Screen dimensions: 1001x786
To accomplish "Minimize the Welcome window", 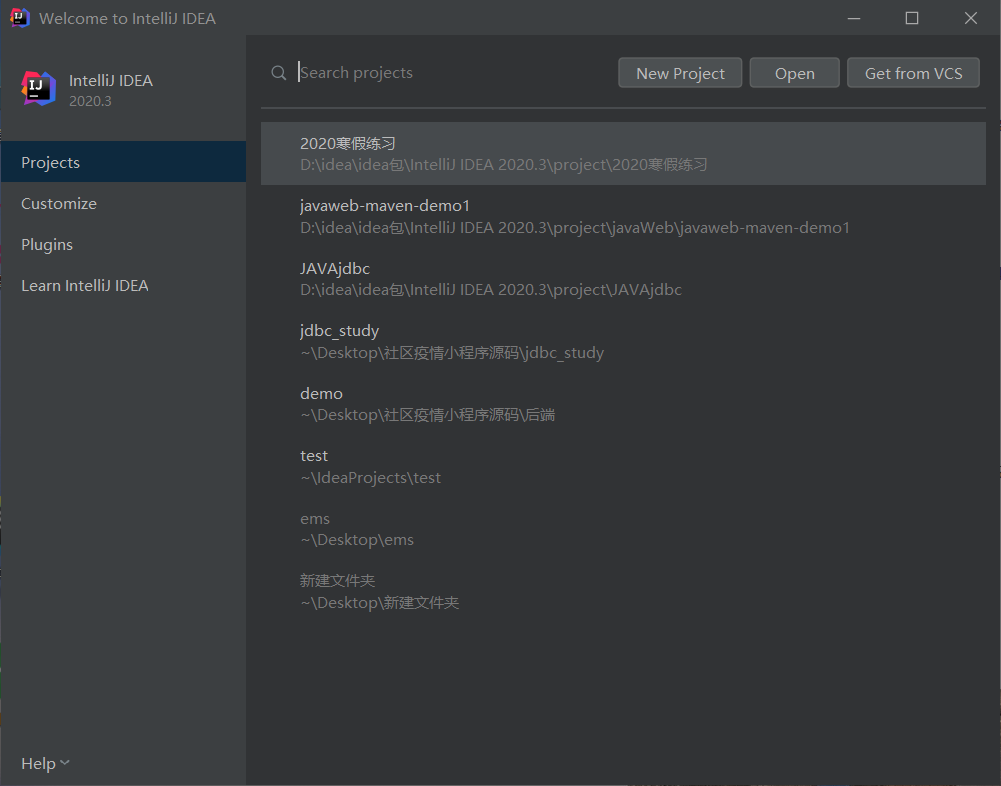I will point(854,18).
